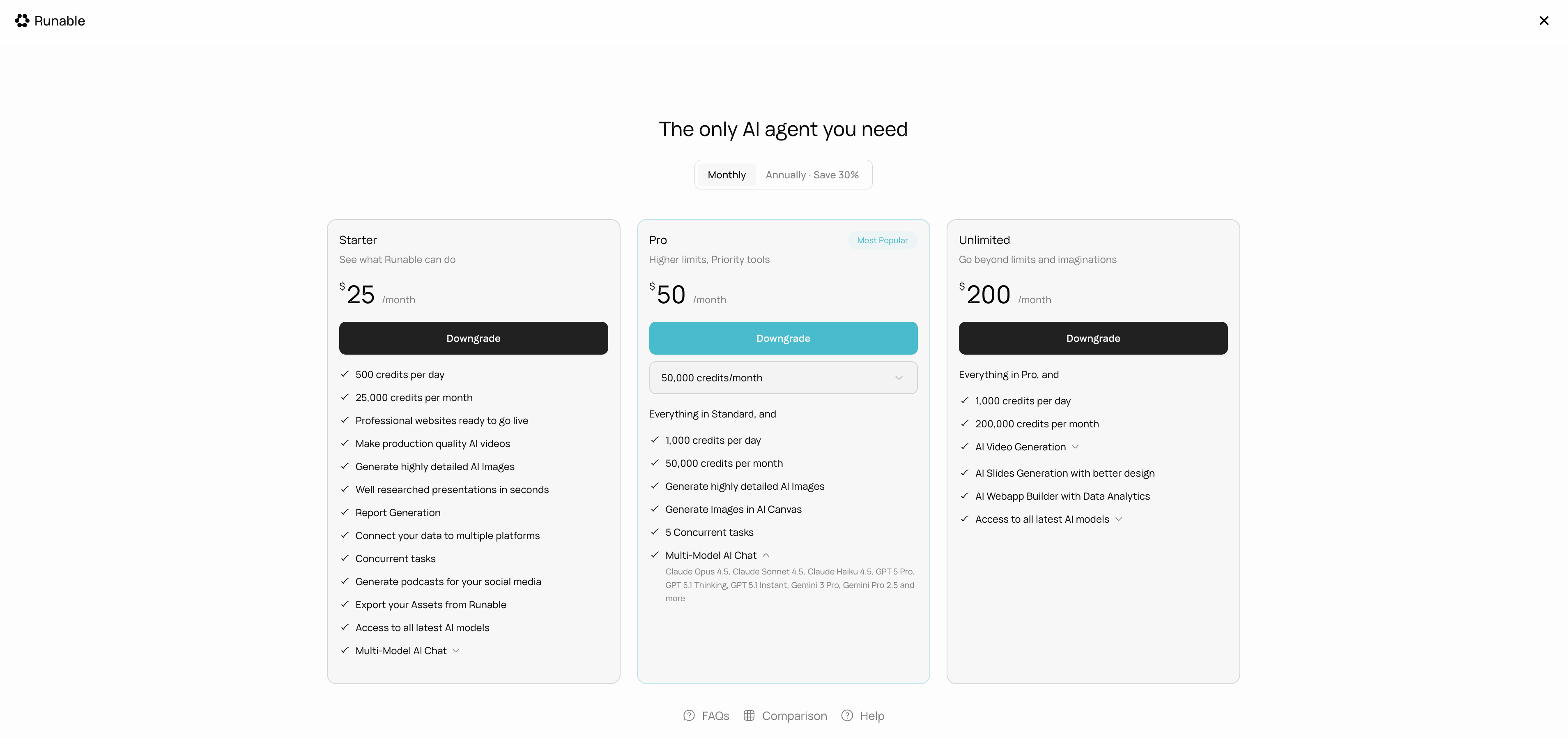Click the Runable logo icon
Screen dimensions: 1568x738
(x=23, y=20)
